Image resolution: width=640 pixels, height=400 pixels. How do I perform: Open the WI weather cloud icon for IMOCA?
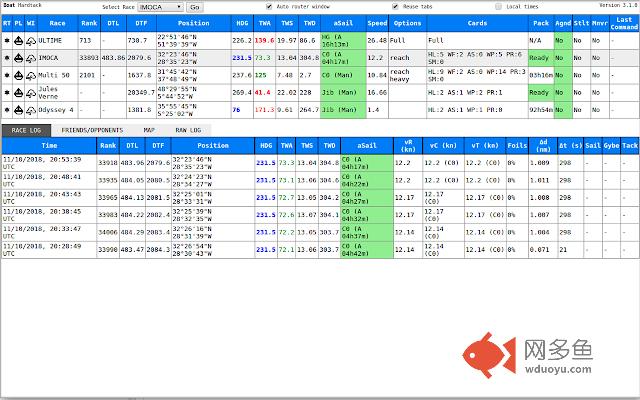pyautogui.click(x=31, y=58)
